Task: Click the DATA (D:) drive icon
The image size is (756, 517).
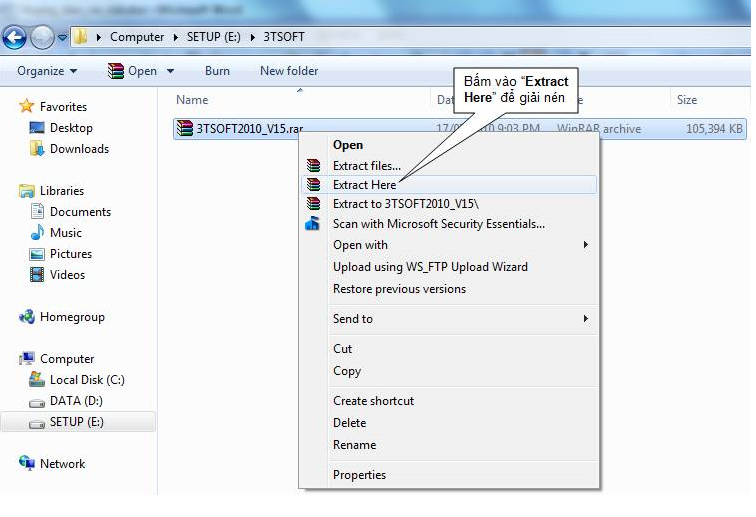Action: tap(37, 402)
